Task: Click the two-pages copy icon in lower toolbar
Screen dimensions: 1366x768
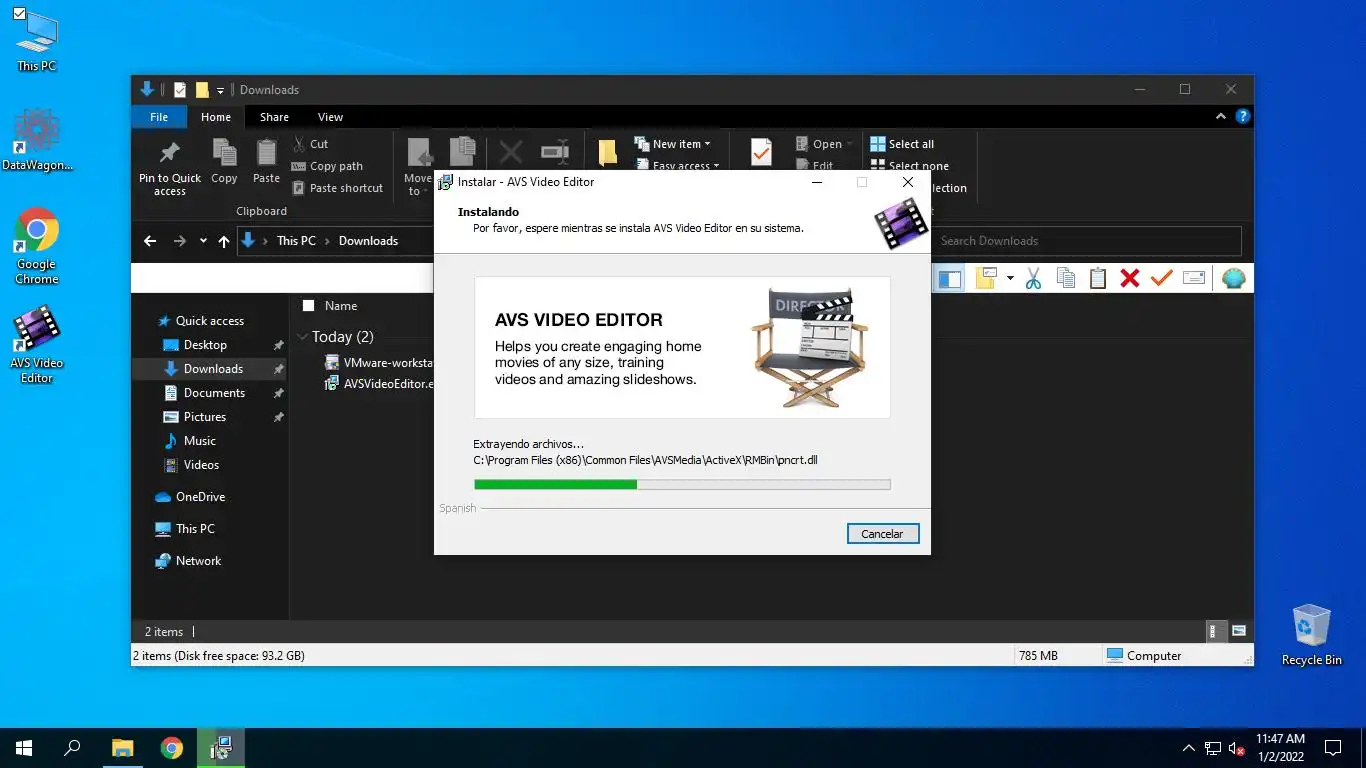Action: [x=1066, y=279]
